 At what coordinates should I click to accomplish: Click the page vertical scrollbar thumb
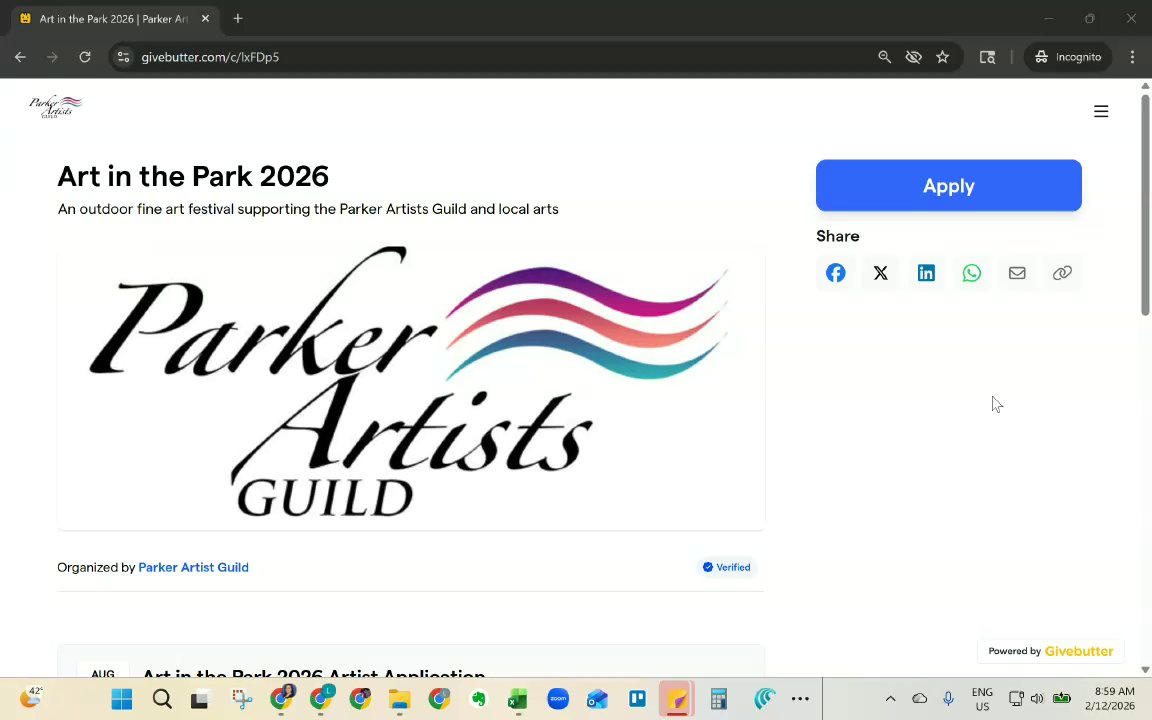point(1145,205)
